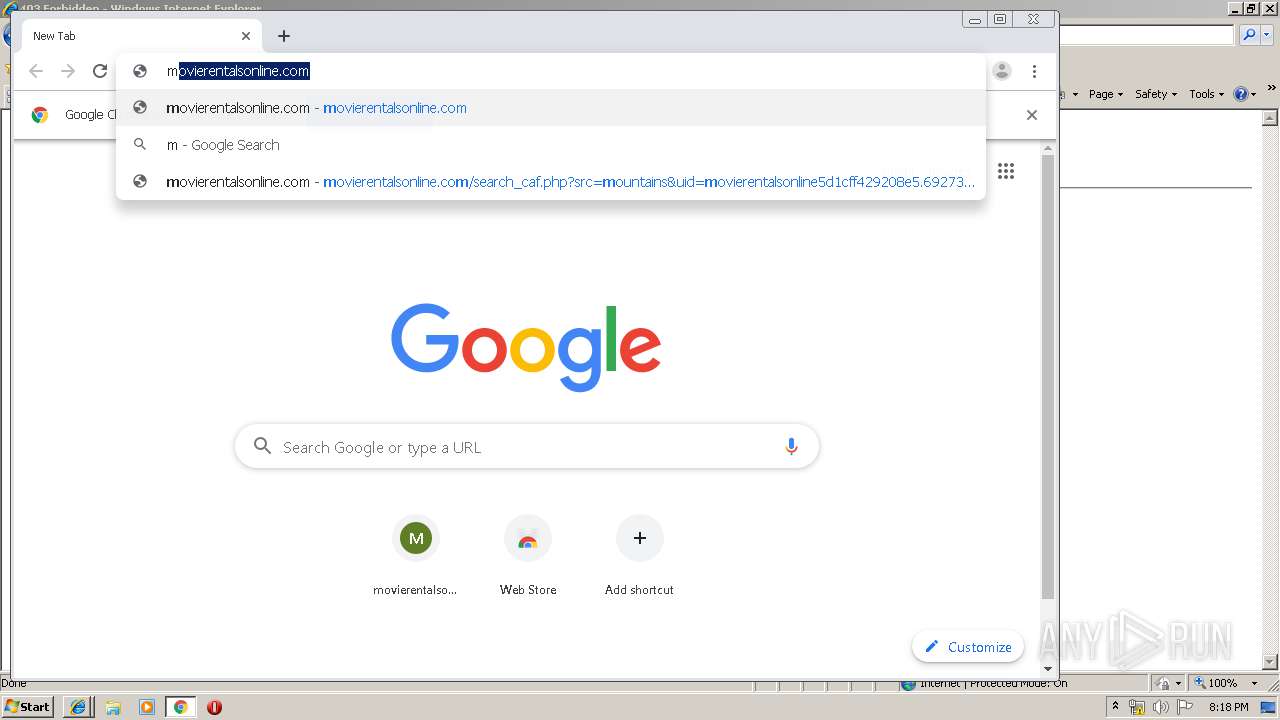Screen dimensions: 1280x720
Task: Open Chrome profile avatar menu
Action: click(x=1002, y=71)
